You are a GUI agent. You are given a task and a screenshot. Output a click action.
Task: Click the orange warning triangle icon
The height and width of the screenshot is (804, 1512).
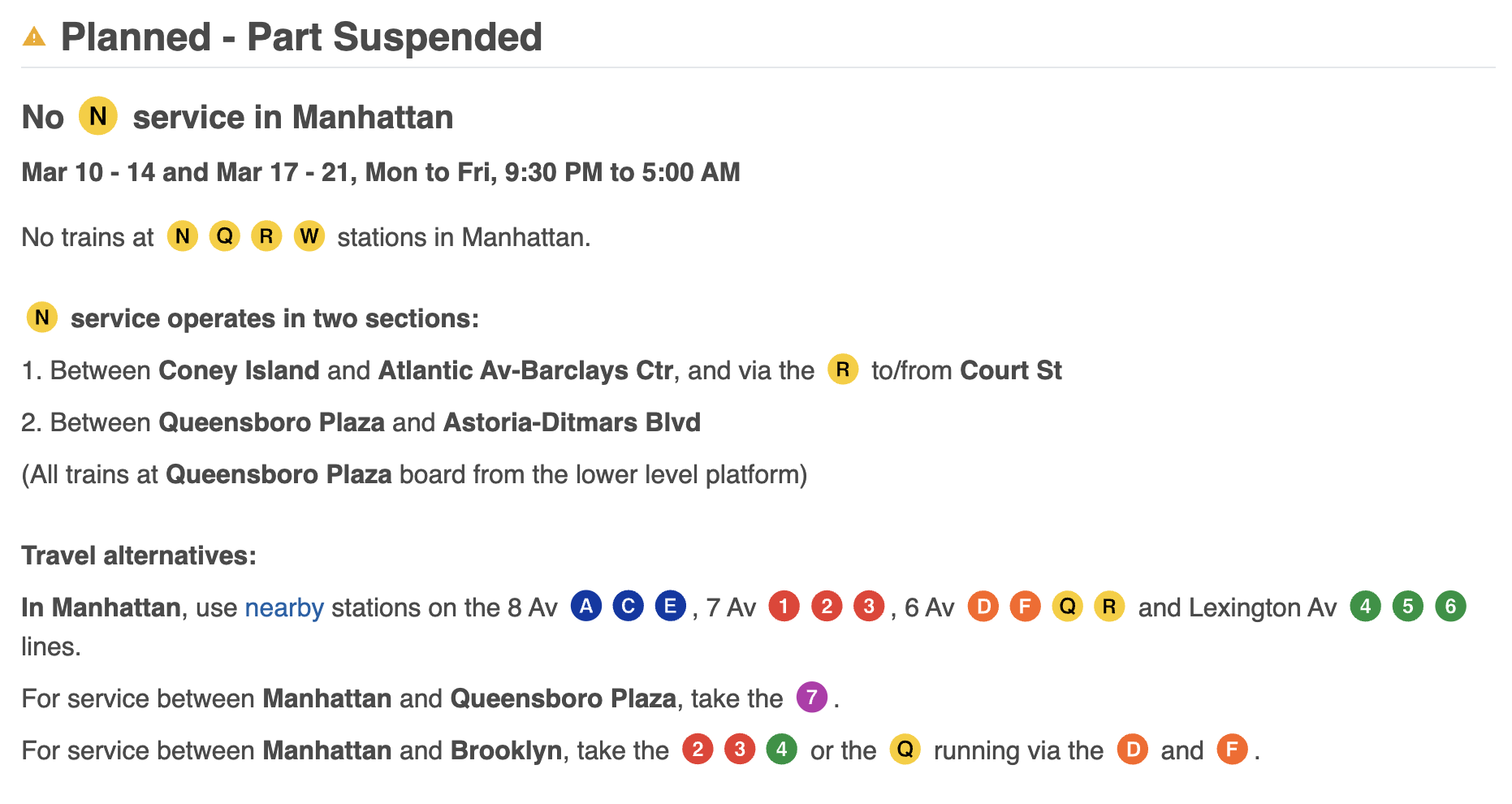pyautogui.click(x=34, y=37)
